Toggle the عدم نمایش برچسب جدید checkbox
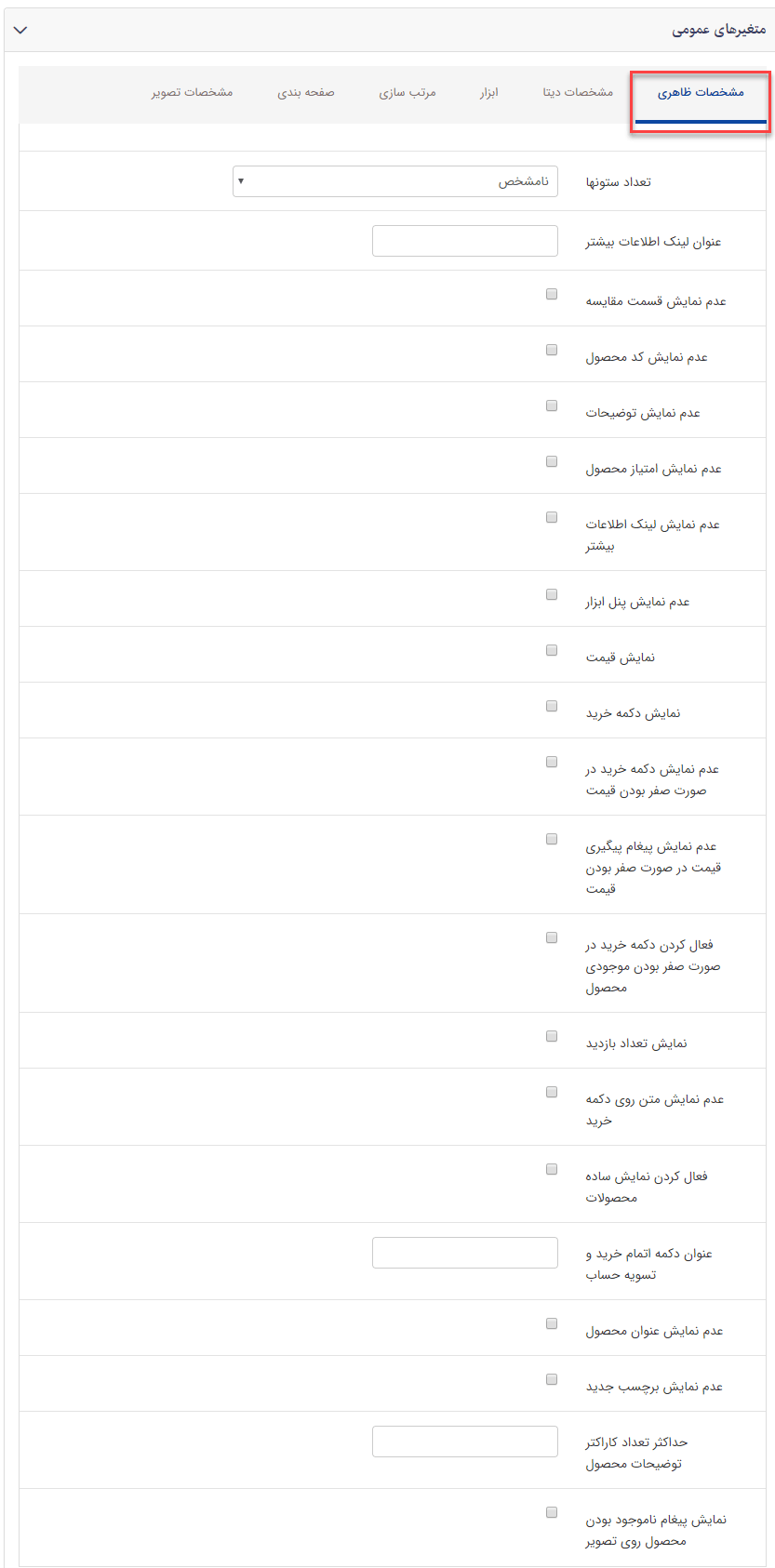Viewport: 775px width, 1568px height. (551, 1377)
